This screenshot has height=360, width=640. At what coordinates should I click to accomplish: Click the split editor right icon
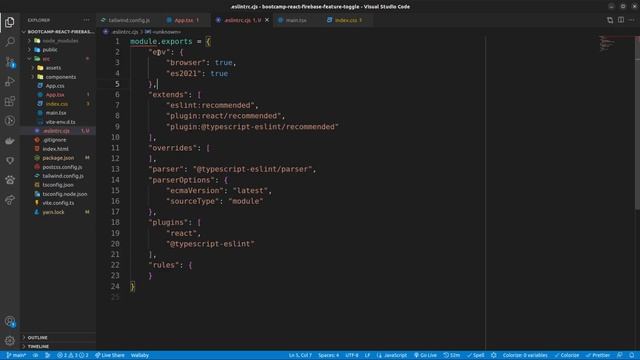(x=621, y=20)
